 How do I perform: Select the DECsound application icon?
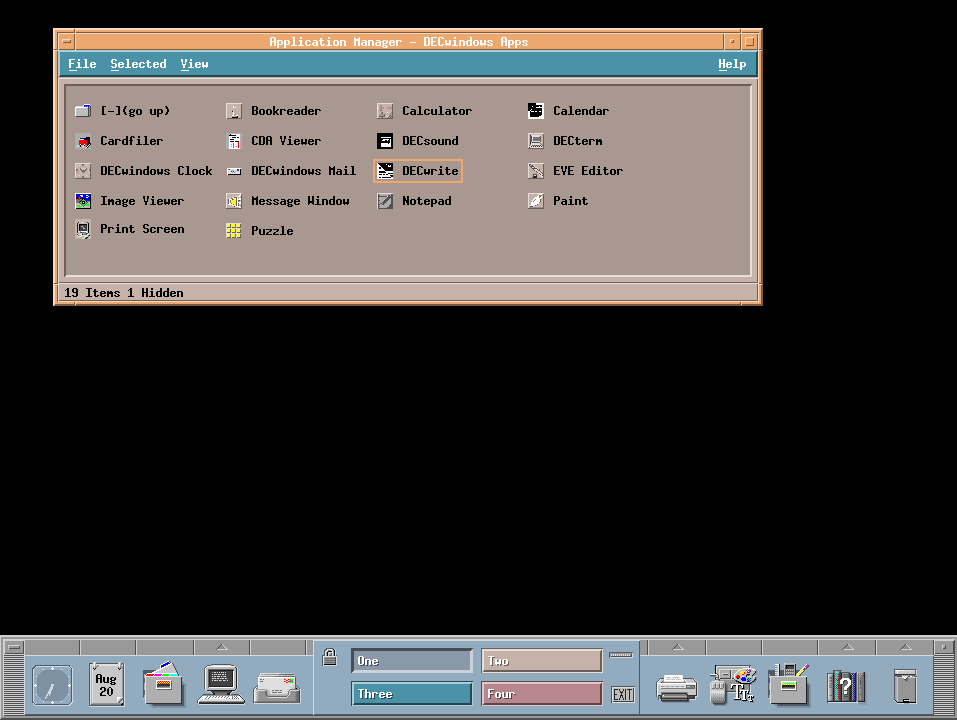[x=385, y=141]
